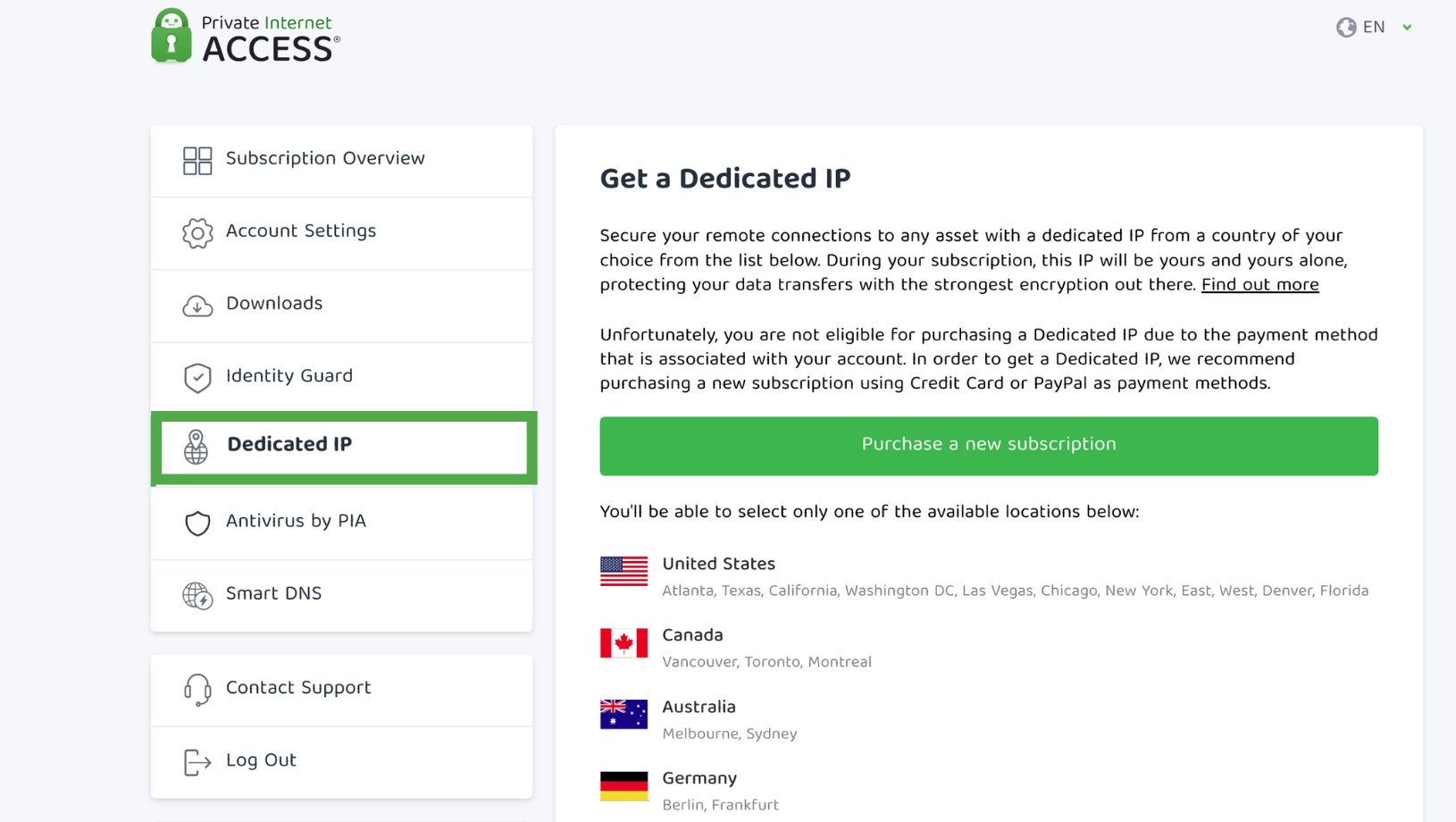Click the Australia flag image
Viewport: 1456px width, 822px height.
[623, 714]
